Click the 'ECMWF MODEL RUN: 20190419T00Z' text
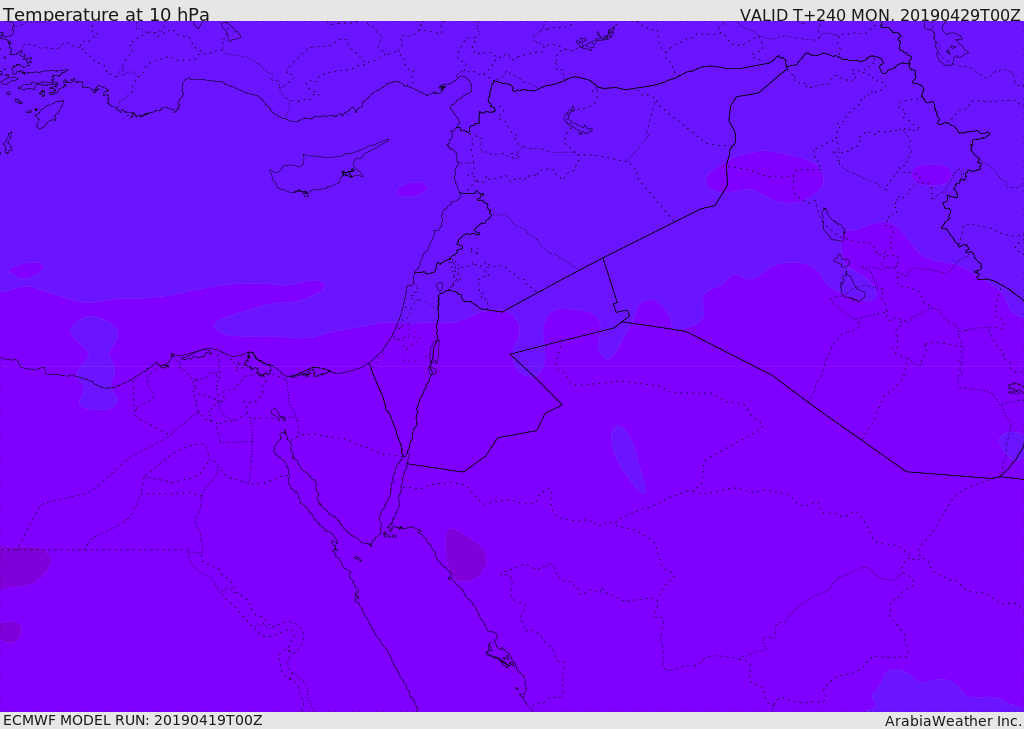The height and width of the screenshot is (729, 1024). (133, 720)
